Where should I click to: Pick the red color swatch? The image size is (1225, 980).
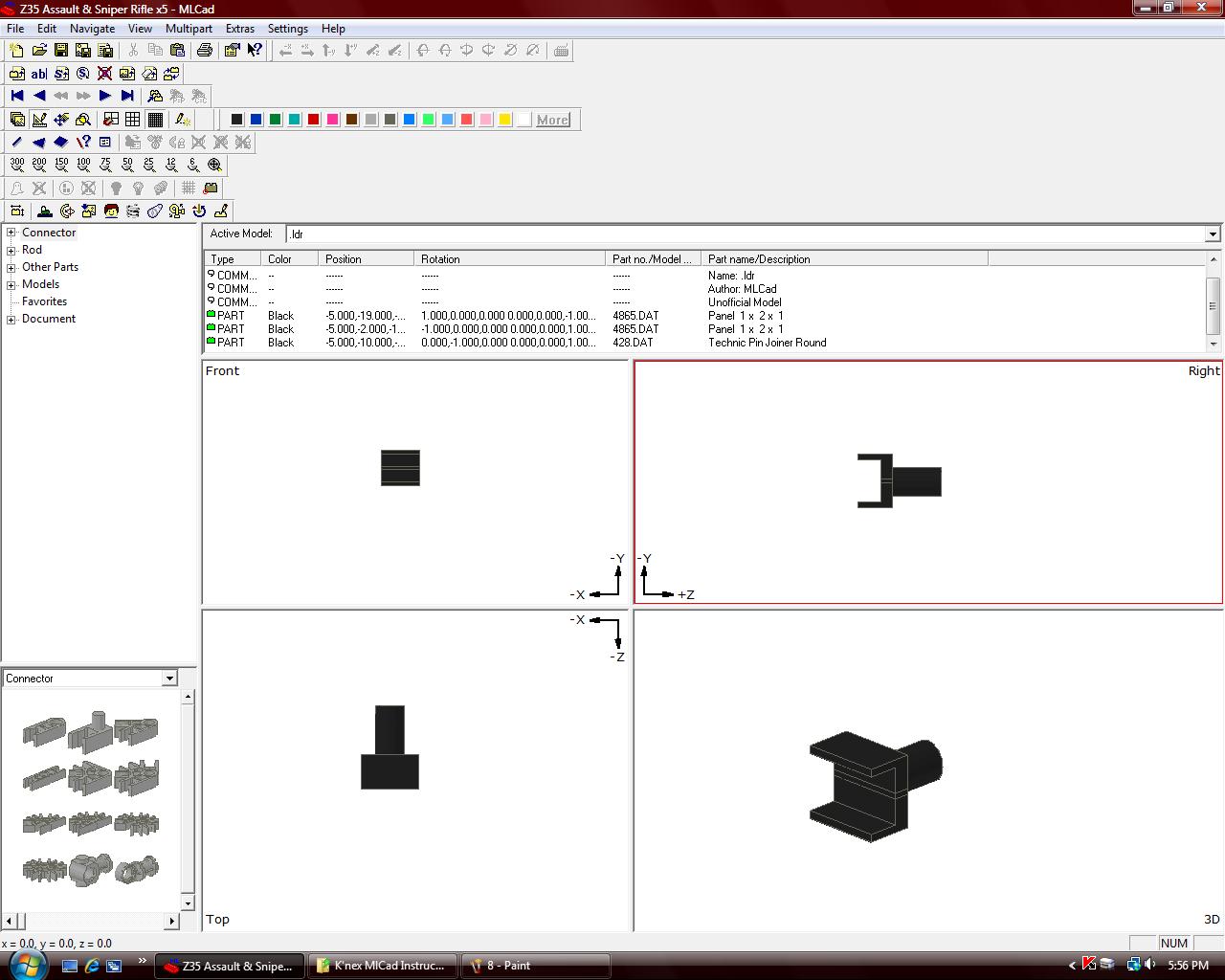(x=313, y=120)
